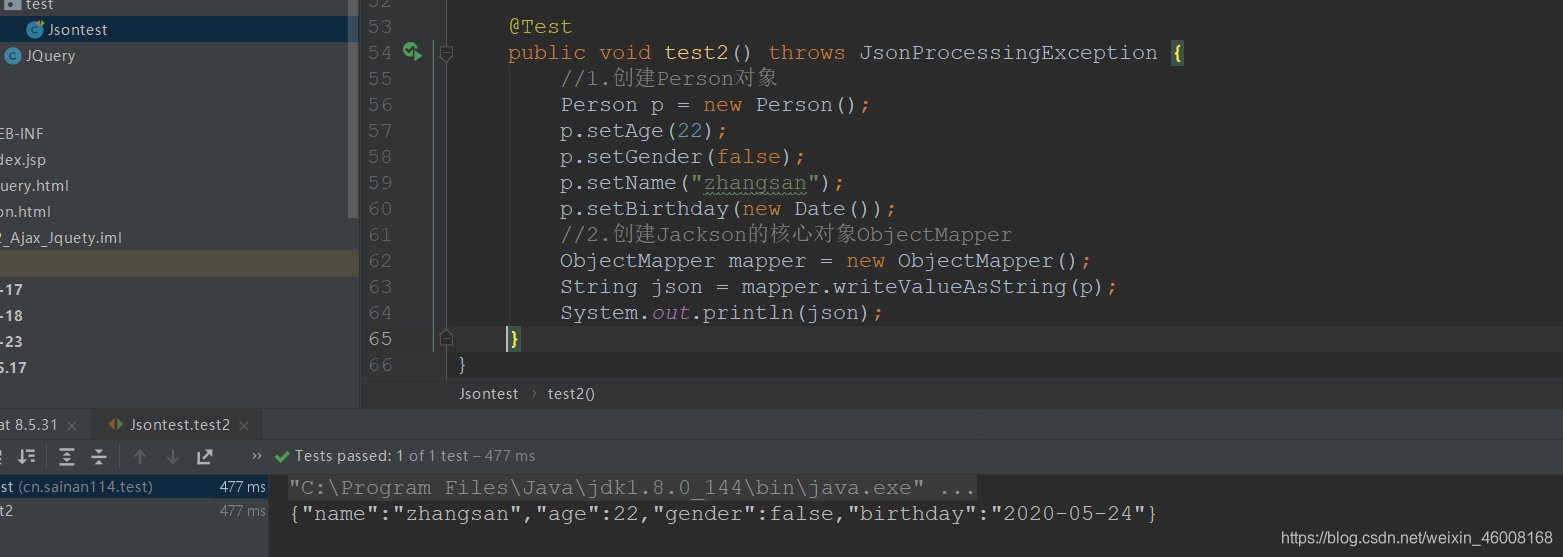Open the blog.csdn.net link
Image resolution: width=1563 pixels, height=557 pixels.
pyautogui.click(x=1417, y=538)
